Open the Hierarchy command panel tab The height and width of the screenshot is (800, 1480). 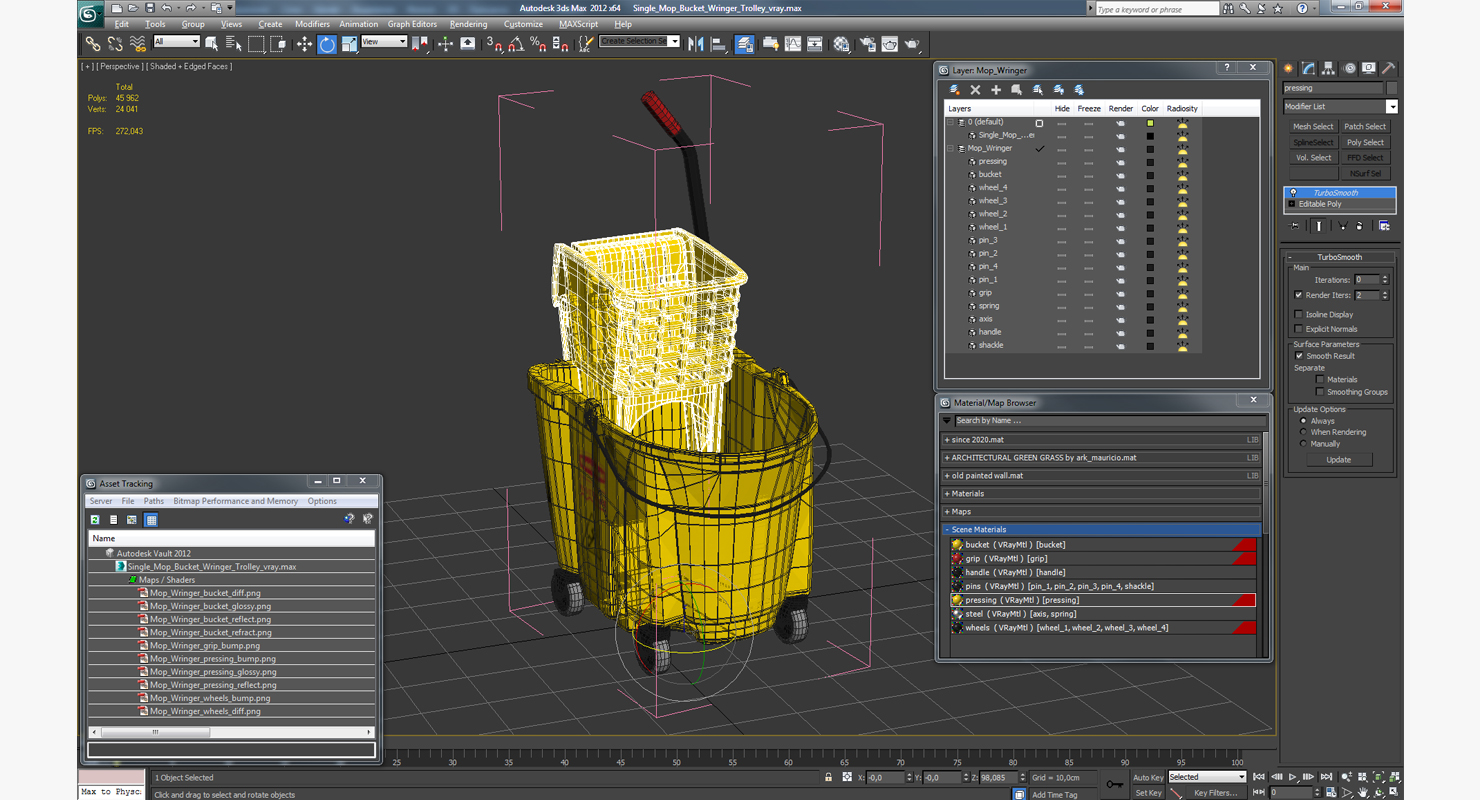pos(1329,69)
